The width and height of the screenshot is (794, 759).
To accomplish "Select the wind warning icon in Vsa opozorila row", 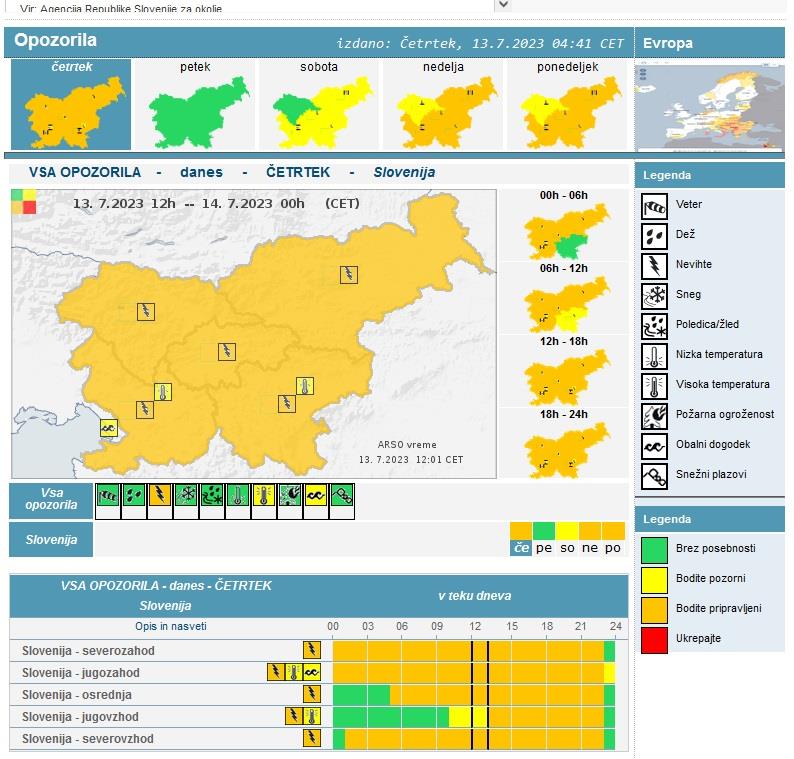I will pos(107,495).
